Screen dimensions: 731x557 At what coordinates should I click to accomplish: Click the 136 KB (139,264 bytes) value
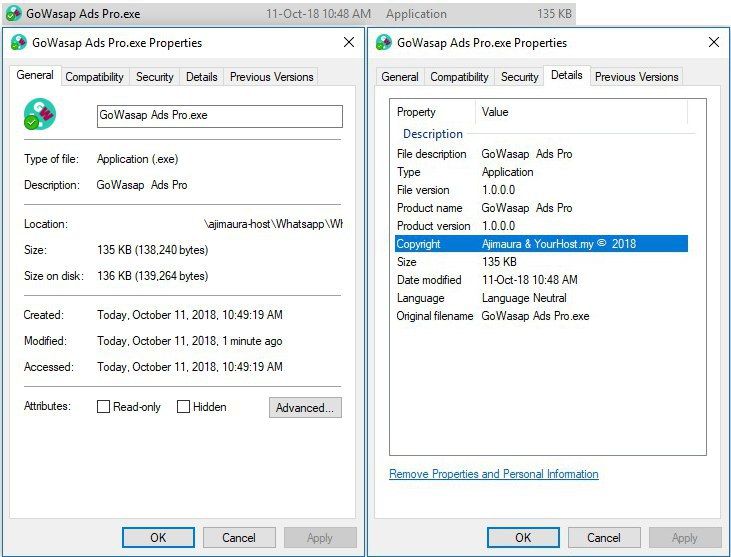click(x=152, y=276)
